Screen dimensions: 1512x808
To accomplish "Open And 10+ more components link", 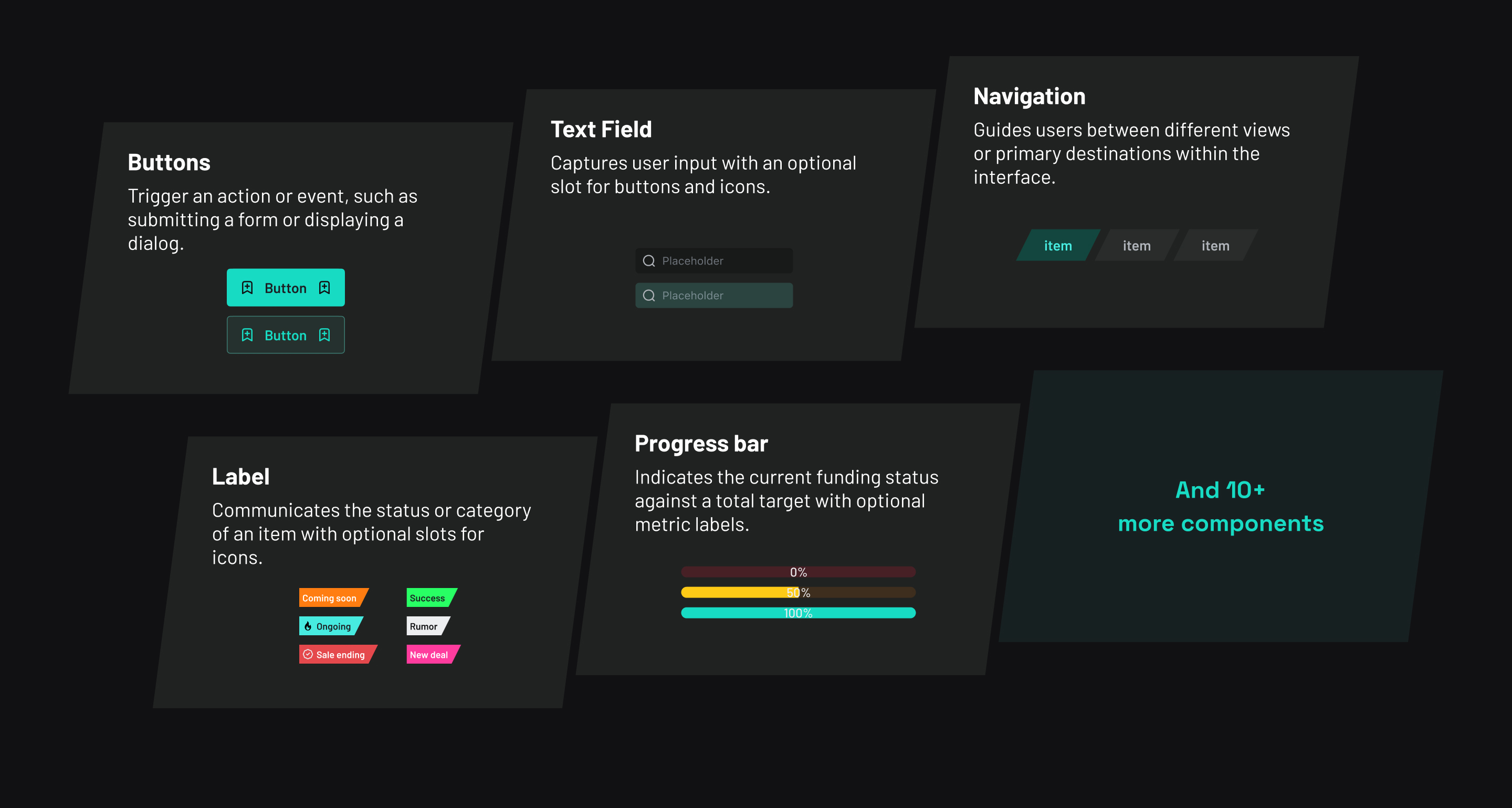I will (1220, 507).
